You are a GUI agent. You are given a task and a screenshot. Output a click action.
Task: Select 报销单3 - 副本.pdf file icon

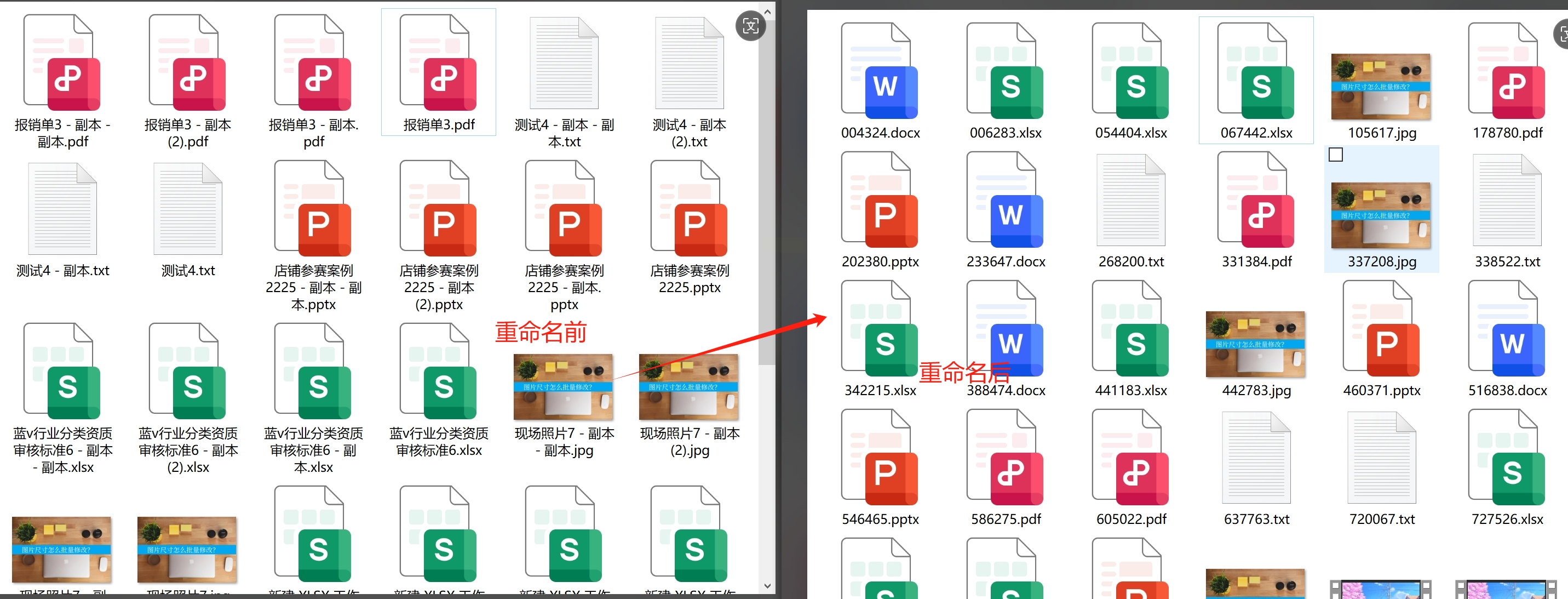coord(313,63)
